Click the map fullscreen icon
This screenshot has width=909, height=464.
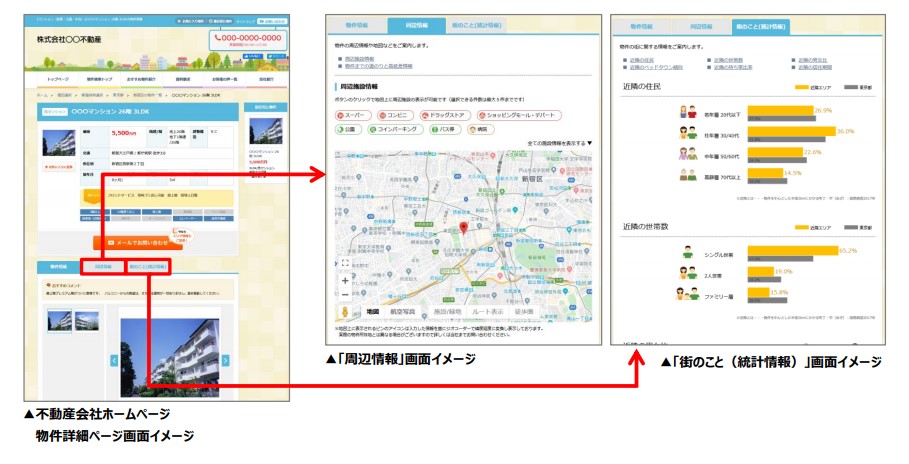(345, 263)
